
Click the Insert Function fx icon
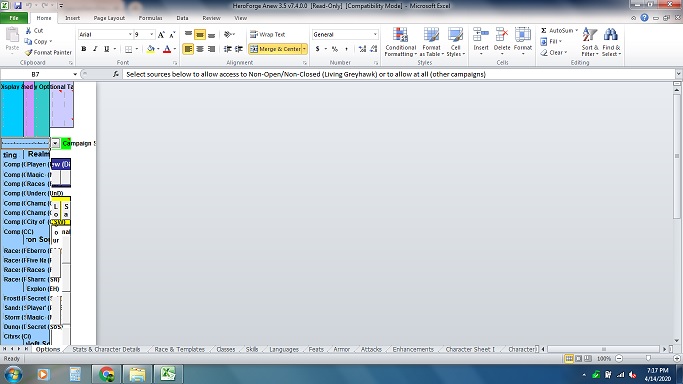pyautogui.click(x=115, y=74)
